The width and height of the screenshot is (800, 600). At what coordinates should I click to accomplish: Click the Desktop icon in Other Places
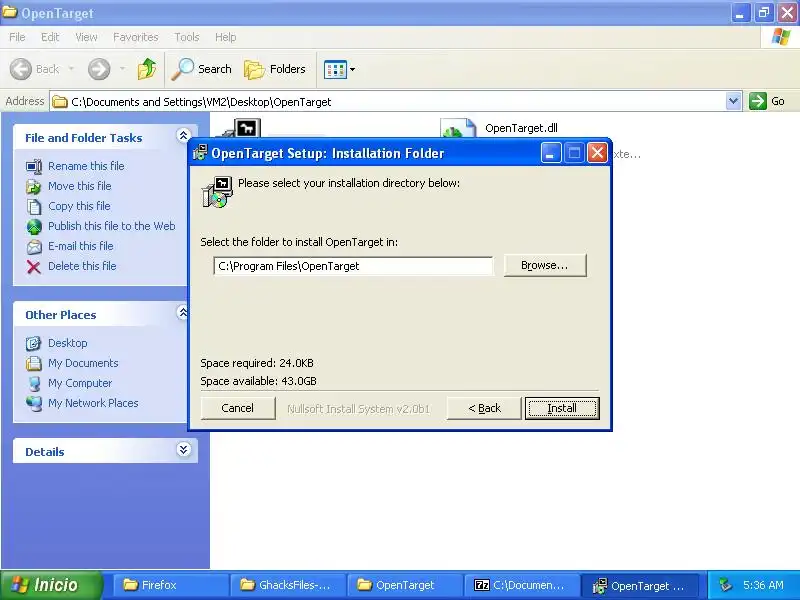pos(34,343)
